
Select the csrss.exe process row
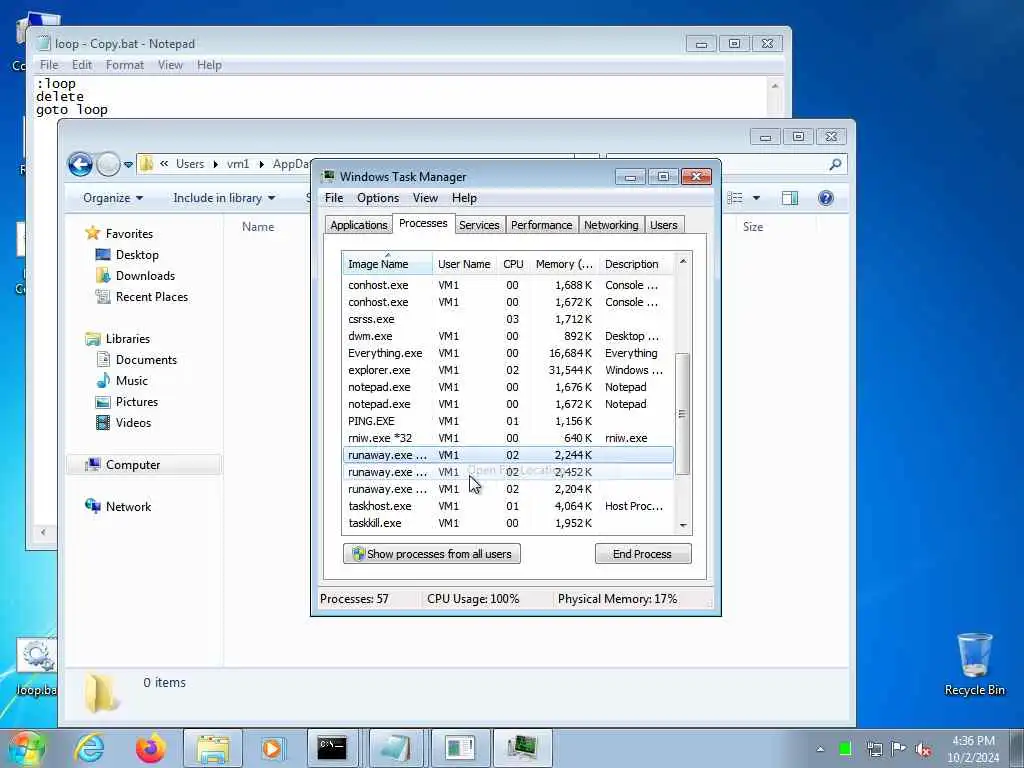click(508, 319)
